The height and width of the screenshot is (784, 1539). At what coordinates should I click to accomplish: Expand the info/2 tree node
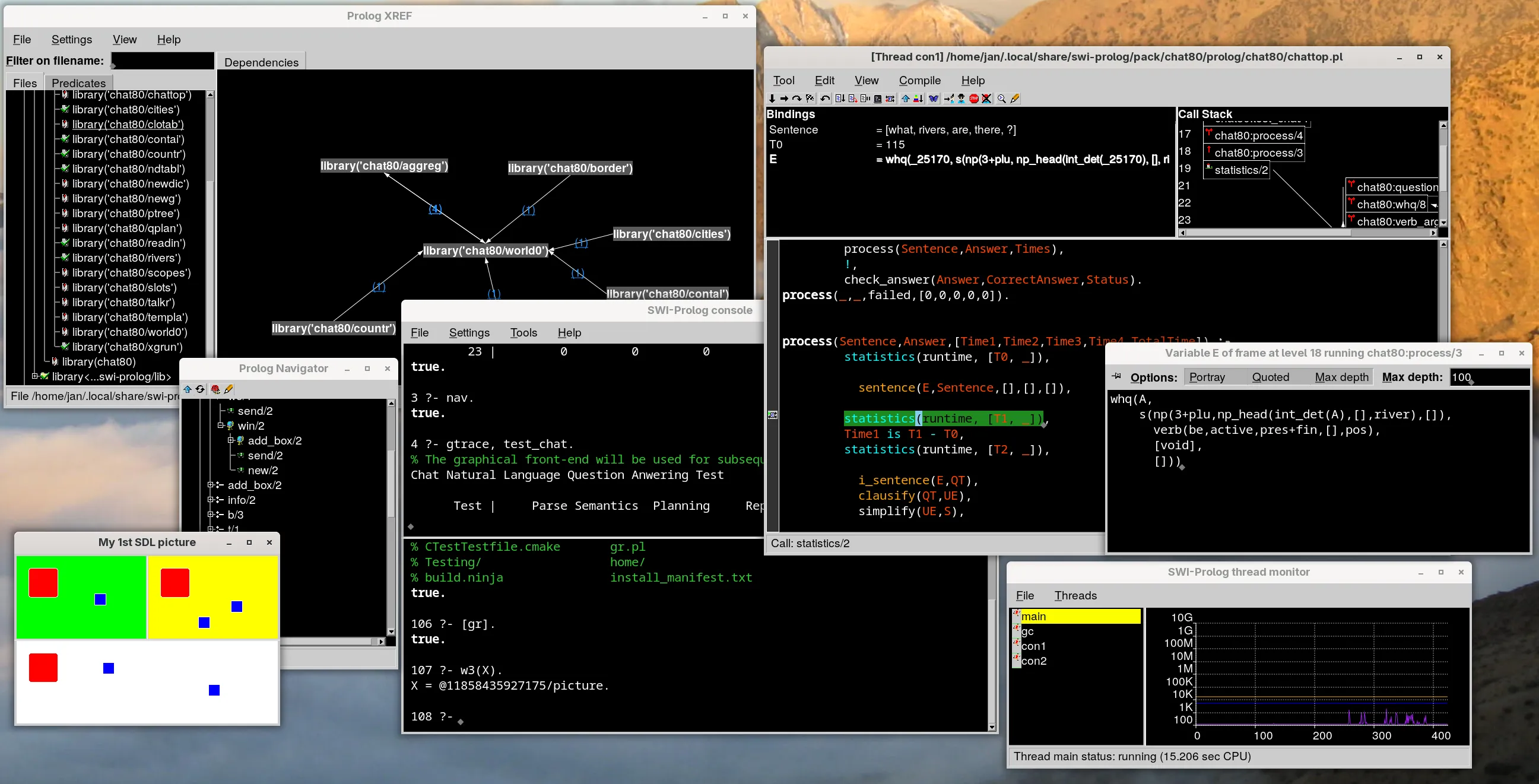[210, 500]
